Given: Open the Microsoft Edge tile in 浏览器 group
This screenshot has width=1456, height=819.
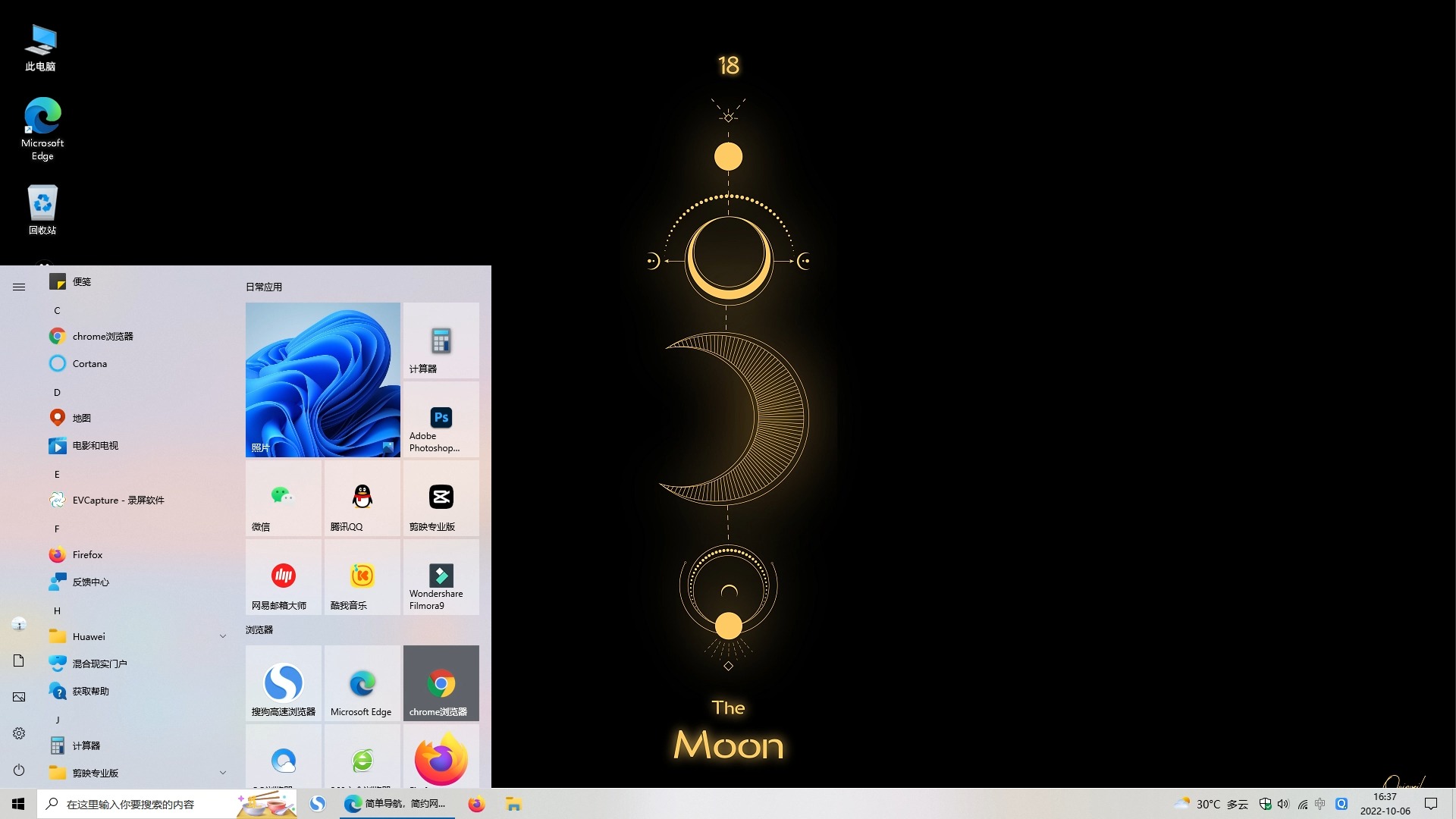Looking at the screenshot, I should (x=362, y=683).
